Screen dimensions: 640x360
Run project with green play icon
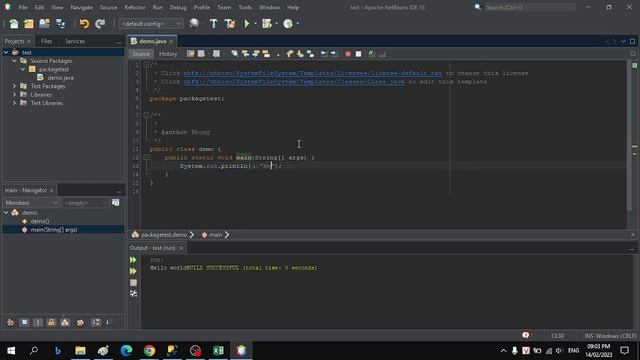[247, 24]
